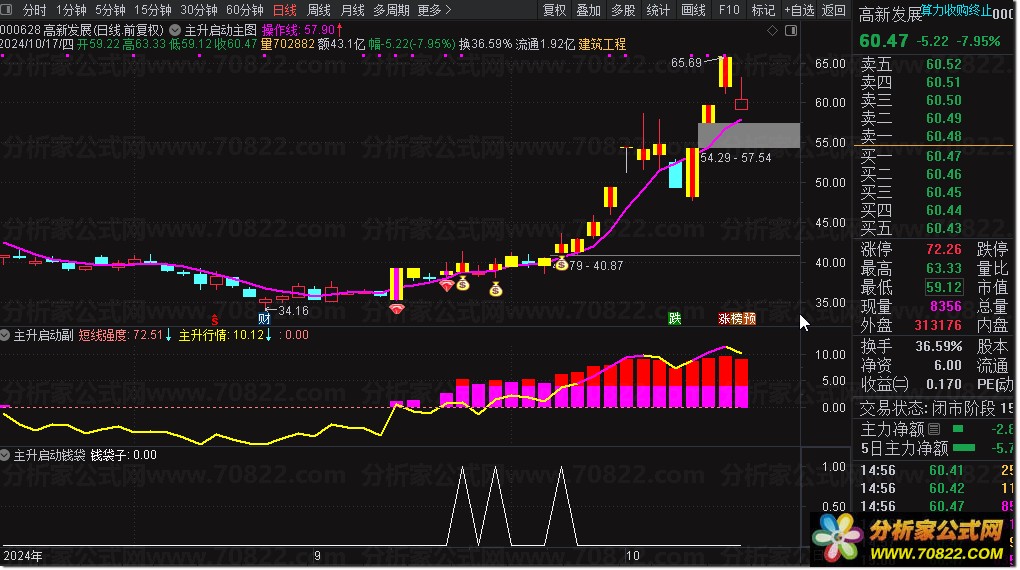
Task: Select the 30分钟 period tab
Action: [199, 10]
